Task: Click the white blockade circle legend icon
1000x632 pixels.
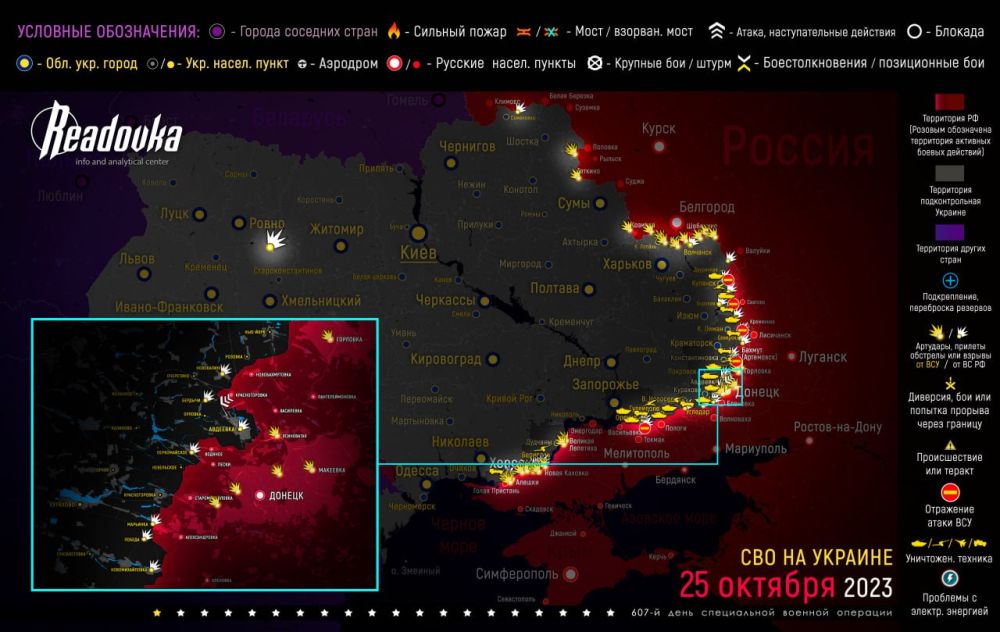Action: pos(915,31)
